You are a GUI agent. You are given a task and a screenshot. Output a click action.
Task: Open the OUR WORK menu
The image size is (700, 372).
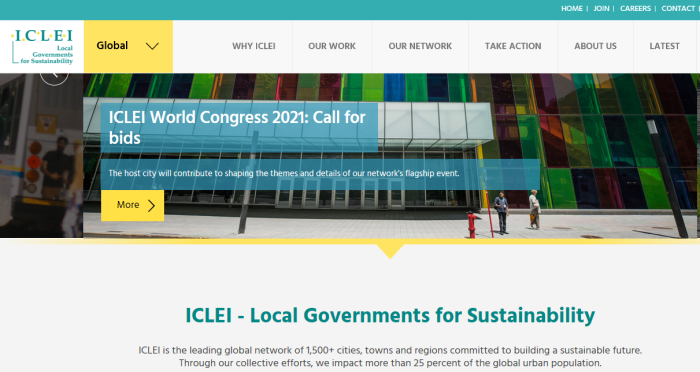[x=332, y=46]
